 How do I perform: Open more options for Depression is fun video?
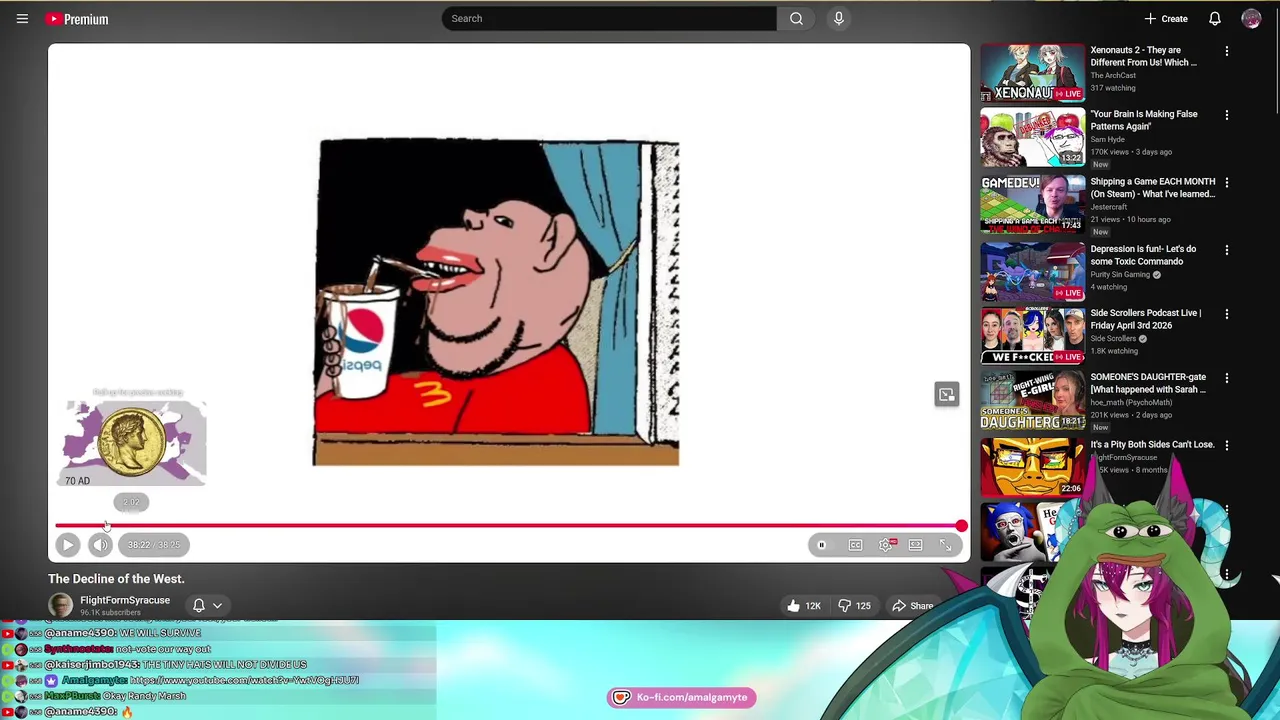coord(1227,250)
